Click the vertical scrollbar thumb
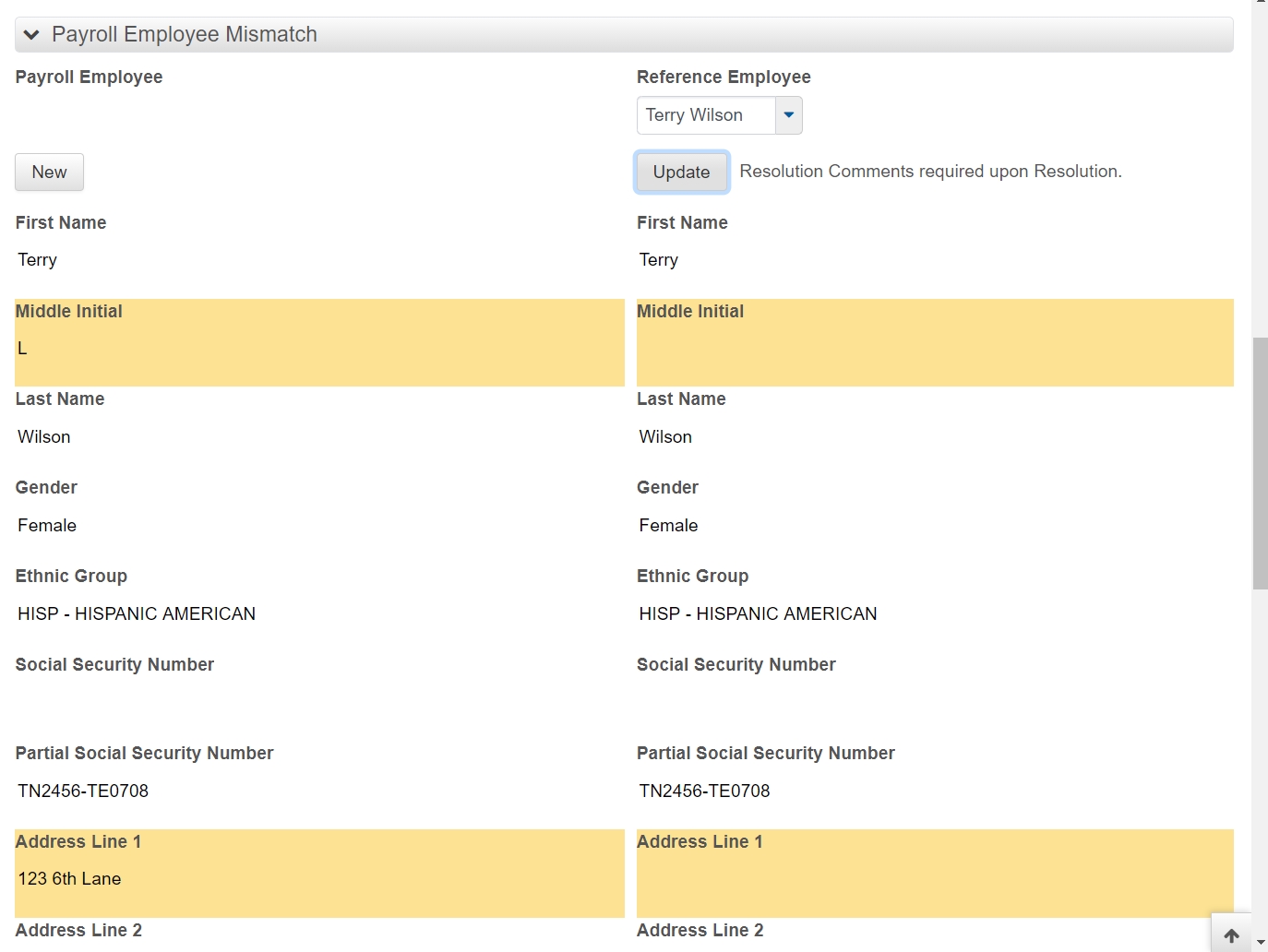 [x=1260, y=463]
